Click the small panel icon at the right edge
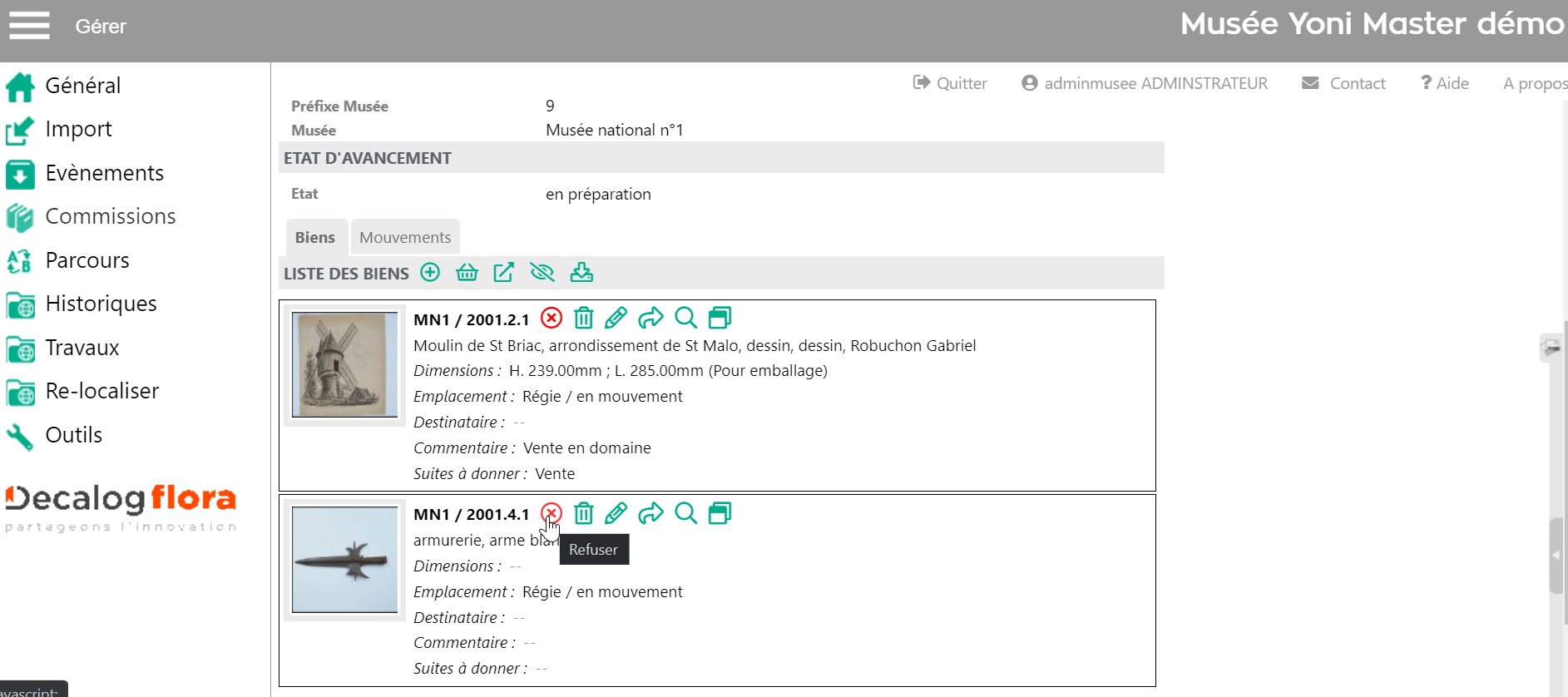Viewport: 1568px width, 697px height. pyautogui.click(x=1551, y=348)
